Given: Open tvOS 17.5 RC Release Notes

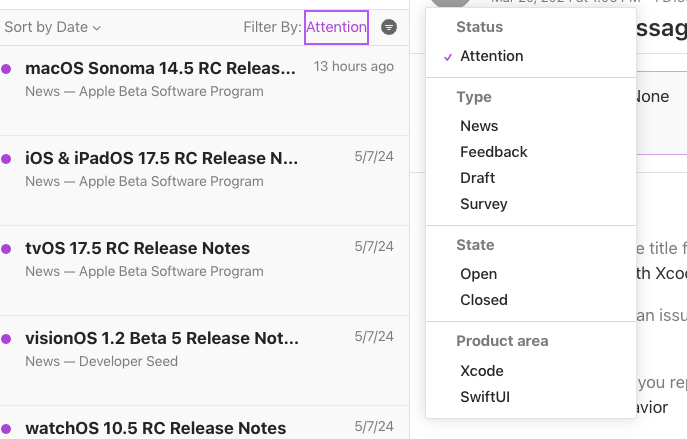Looking at the screenshot, I should pyautogui.click(x=204, y=271).
